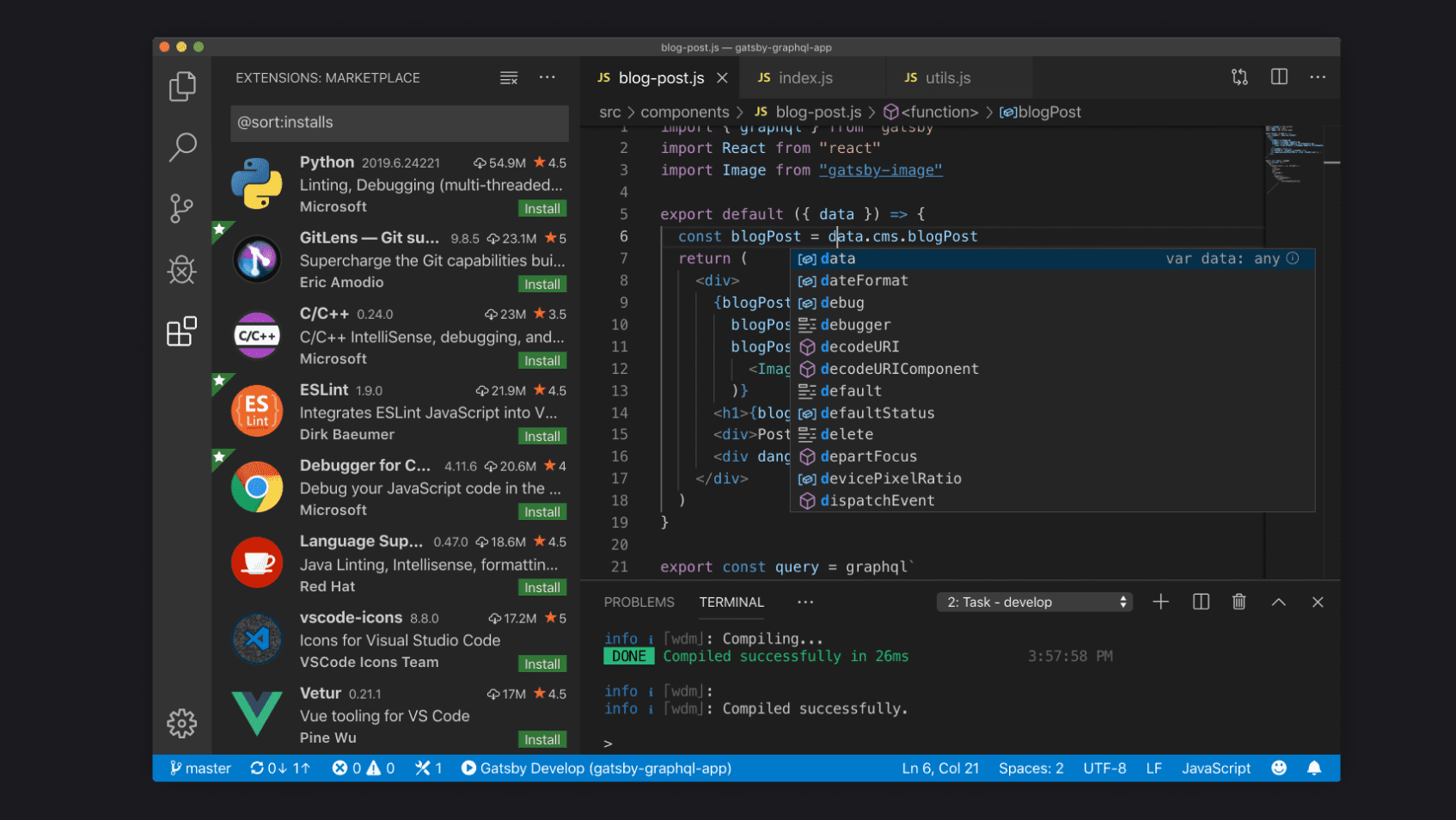
Task: Add a new terminal with plus icon
Action: tap(1160, 602)
